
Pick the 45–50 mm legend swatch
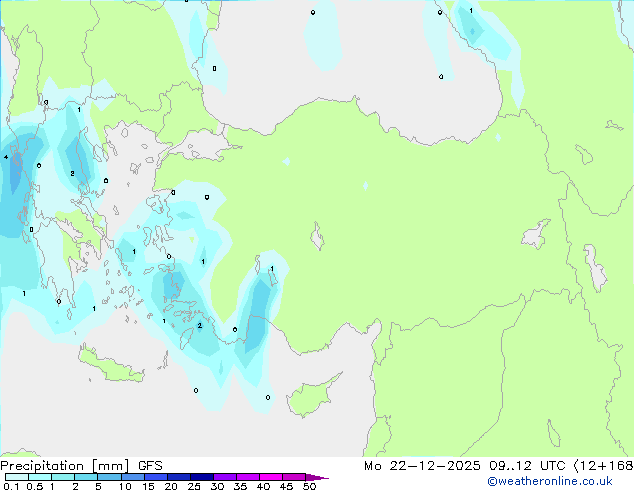pyautogui.click(x=294, y=477)
